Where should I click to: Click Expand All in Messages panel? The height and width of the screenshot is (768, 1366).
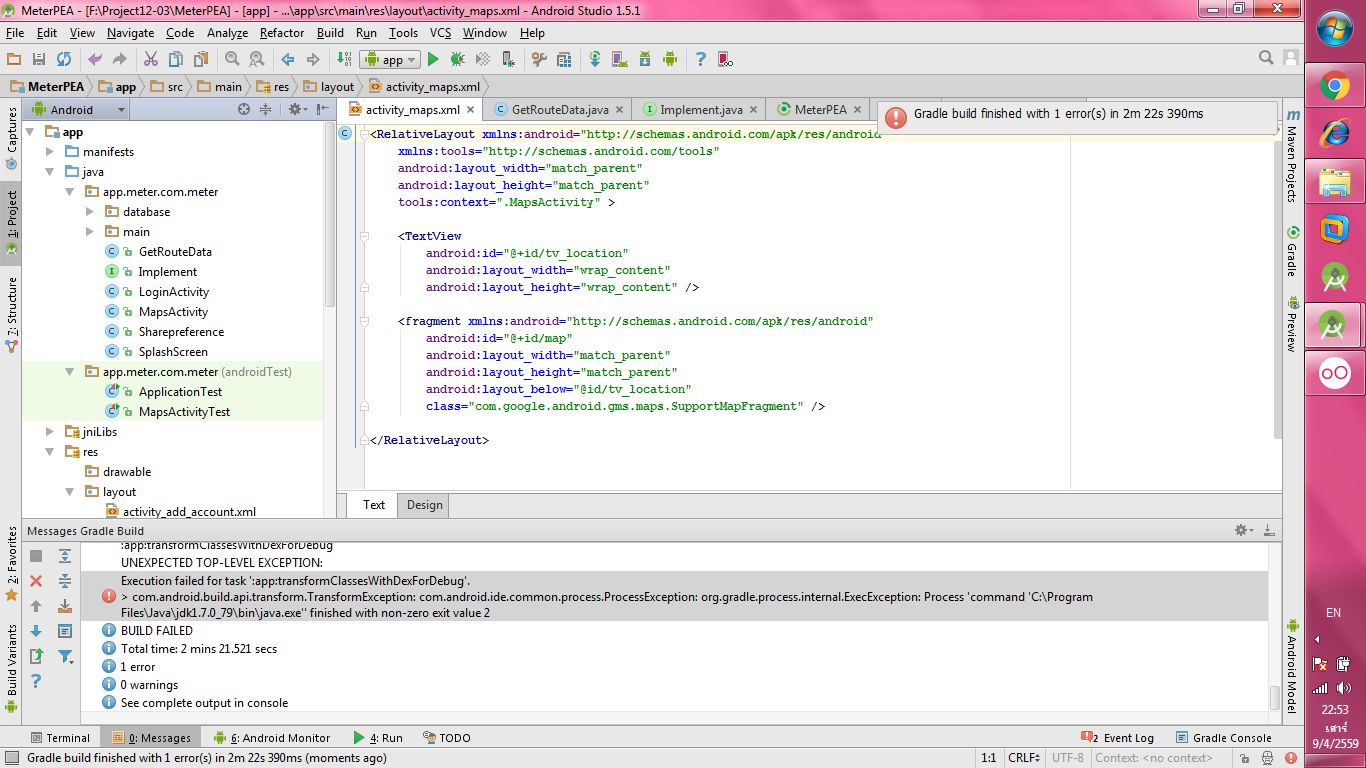pyautogui.click(x=65, y=556)
